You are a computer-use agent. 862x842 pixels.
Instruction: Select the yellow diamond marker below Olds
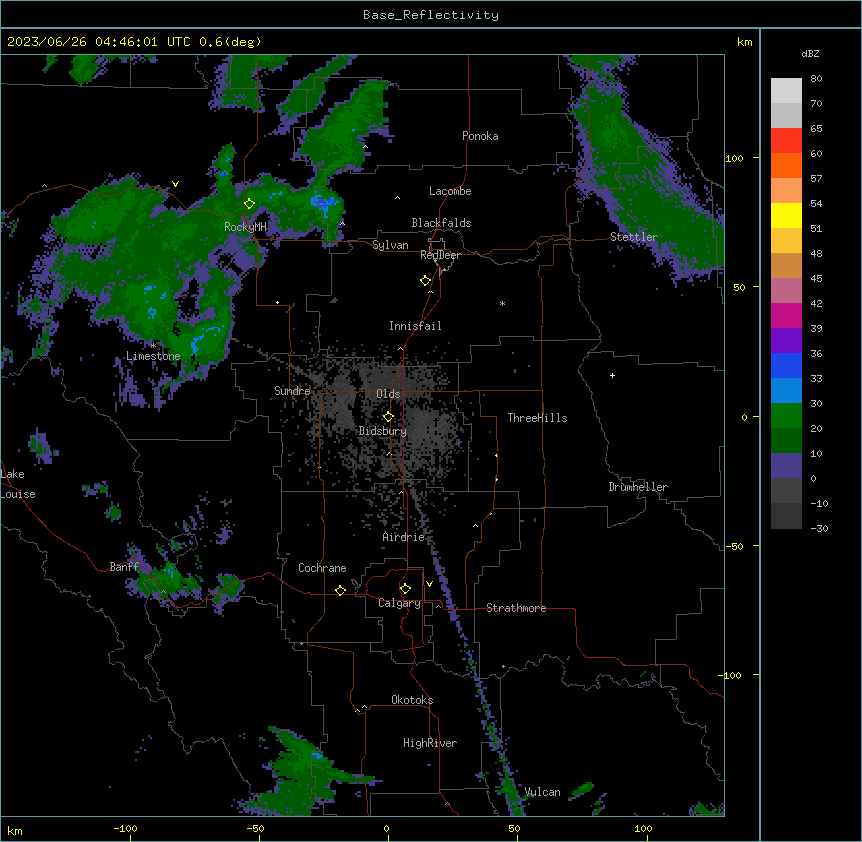[388, 417]
